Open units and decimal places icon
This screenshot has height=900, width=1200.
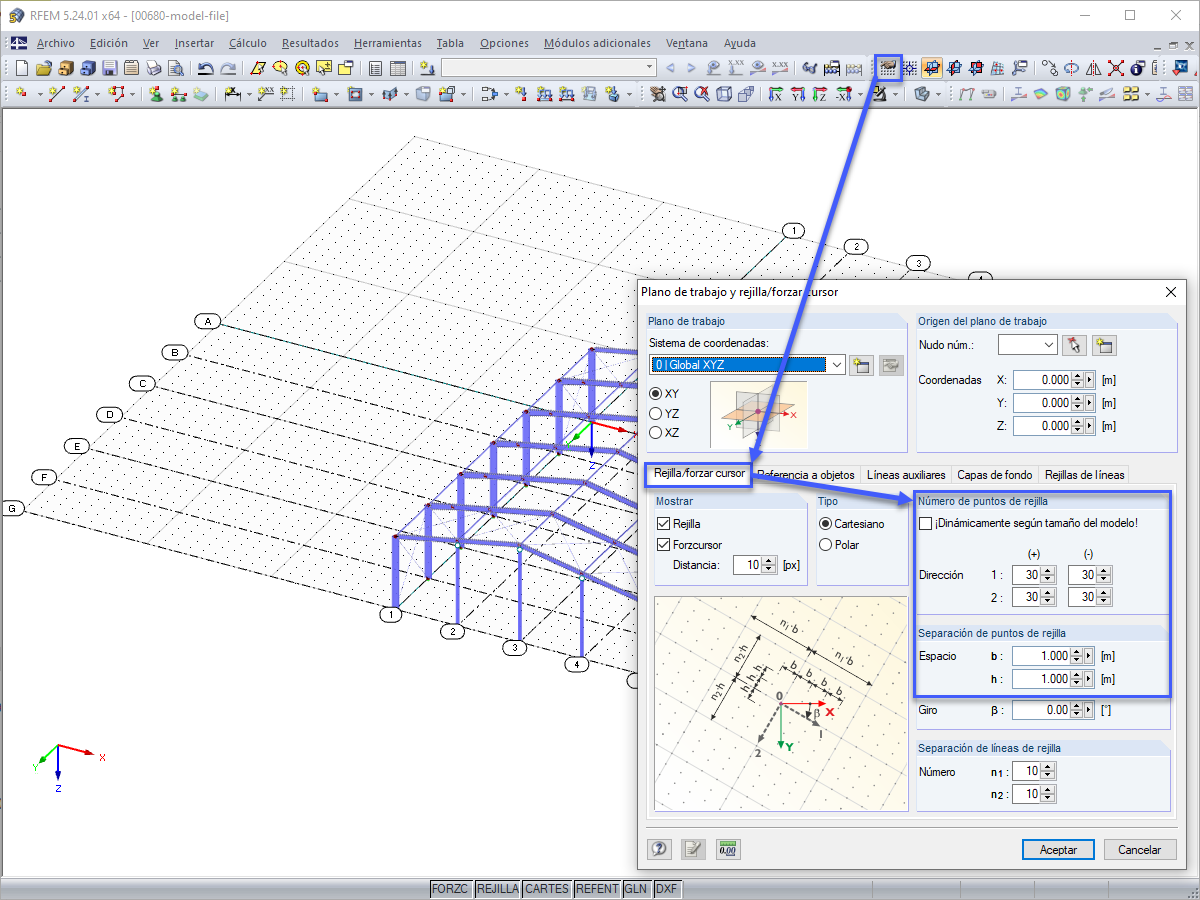[x=728, y=849]
